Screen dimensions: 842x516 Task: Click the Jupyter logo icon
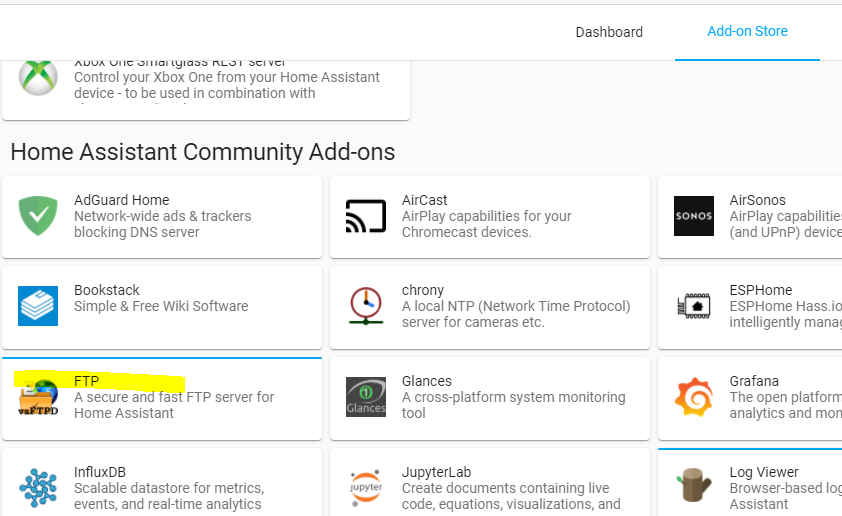click(x=366, y=488)
